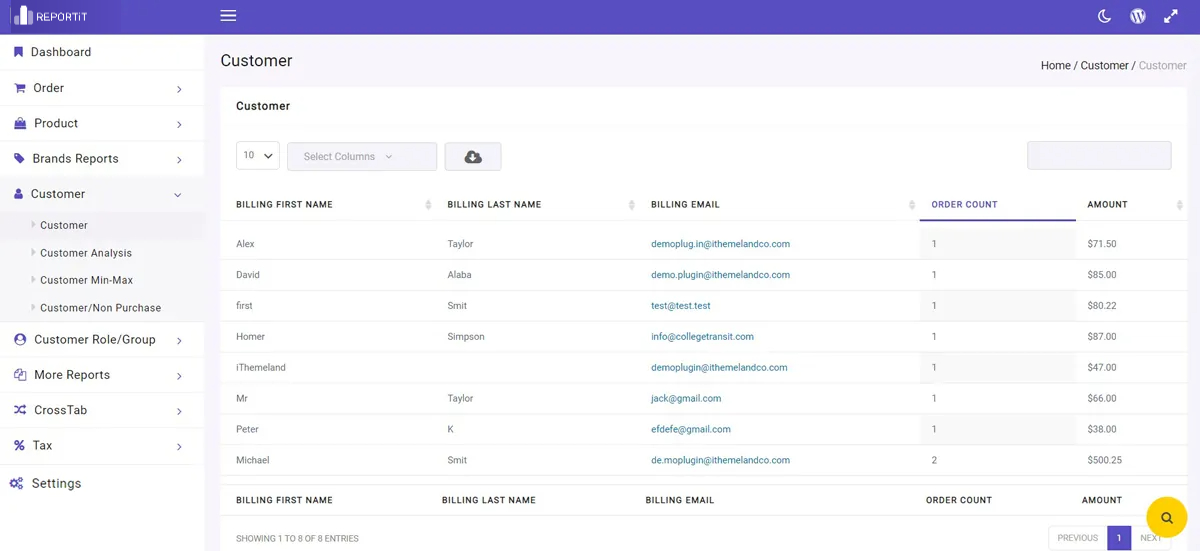This screenshot has height=551, width=1200.
Task: Open email demo.plugin@ithemelandco.com
Action: [x=720, y=275]
